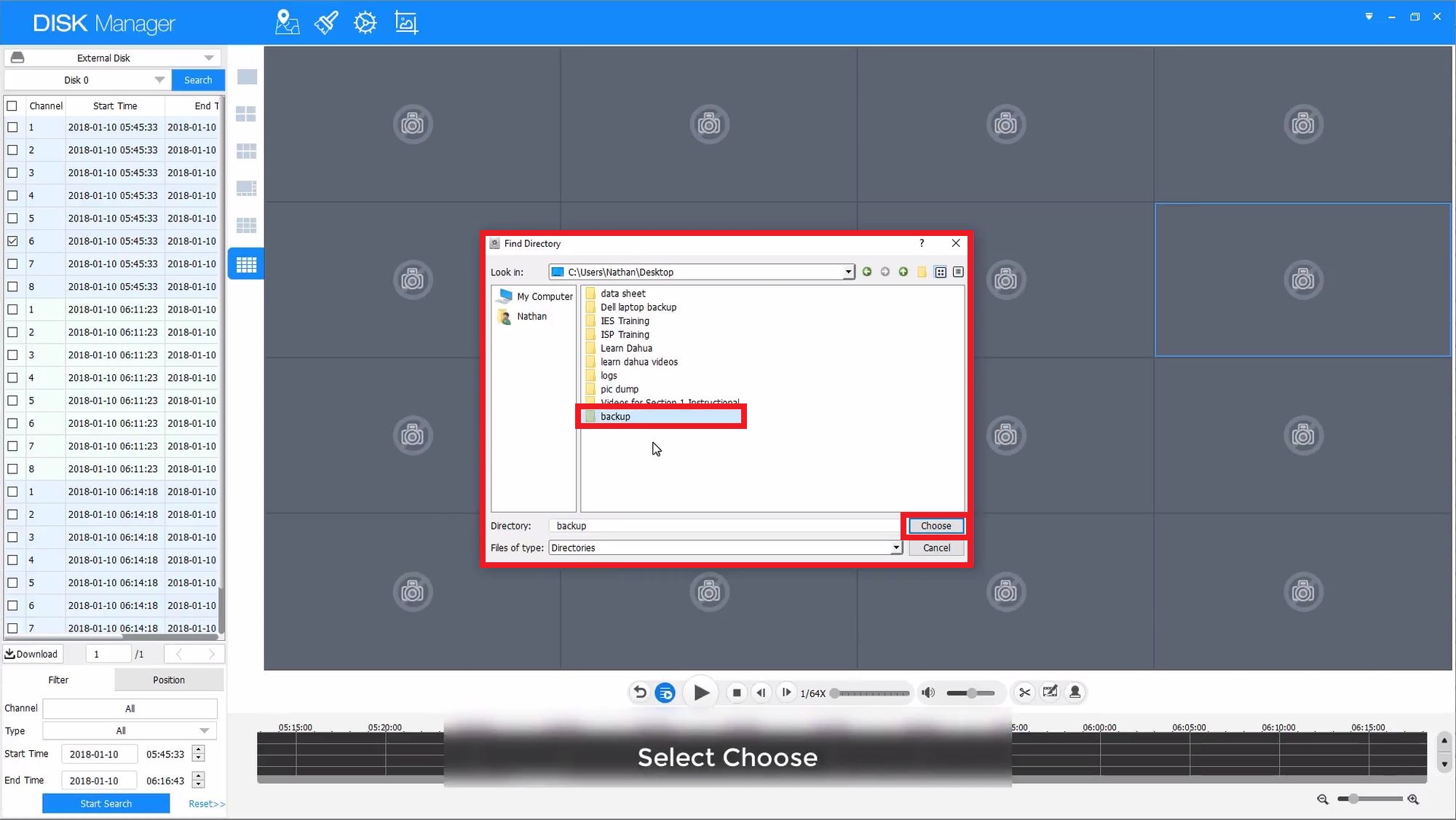
Task: Expand the Look in path dropdown
Action: point(848,272)
